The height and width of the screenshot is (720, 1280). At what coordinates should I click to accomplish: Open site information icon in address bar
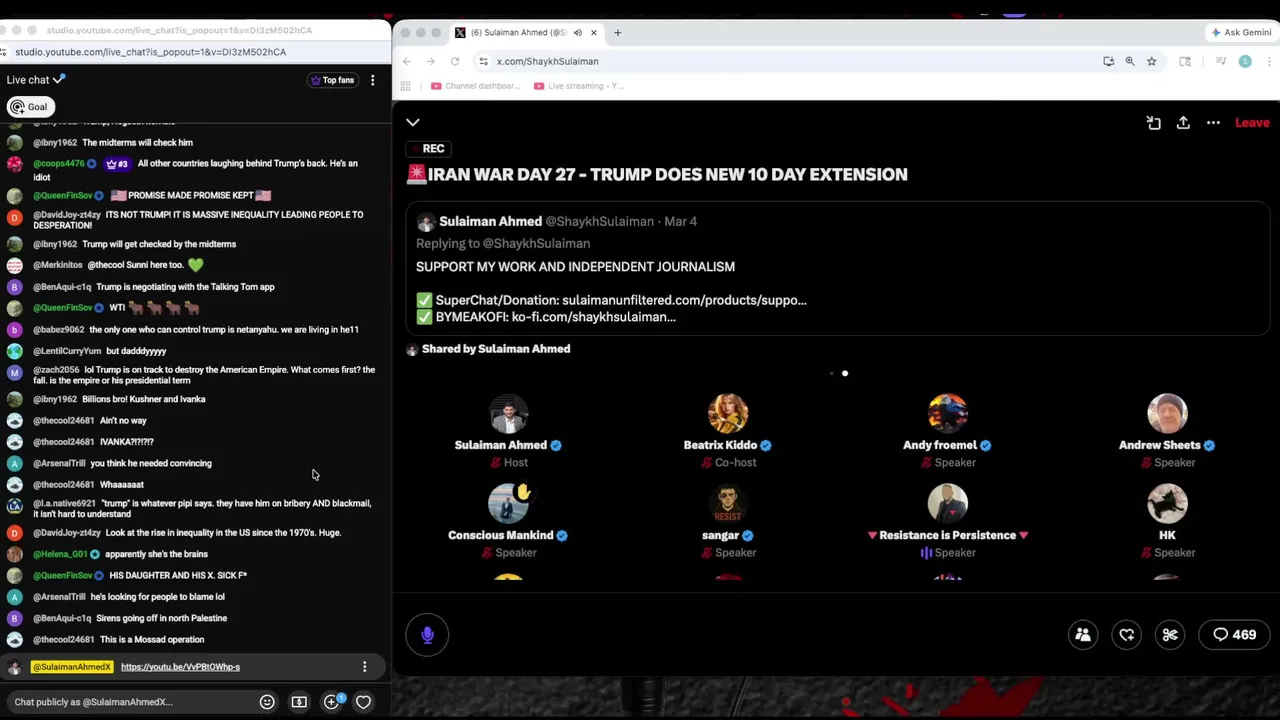(x=484, y=61)
